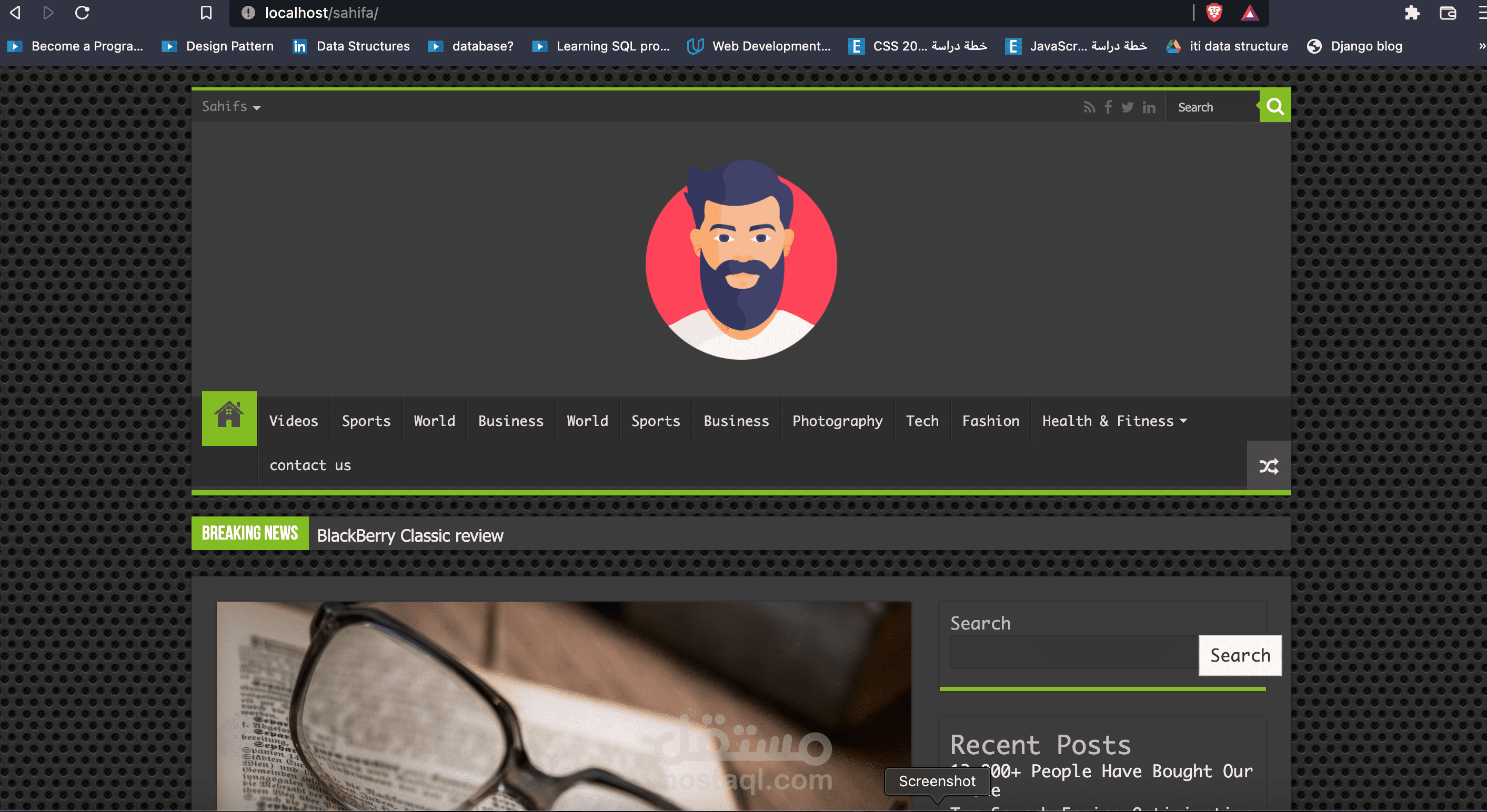
Task: Open the Videos menu item
Action: [x=294, y=421]
